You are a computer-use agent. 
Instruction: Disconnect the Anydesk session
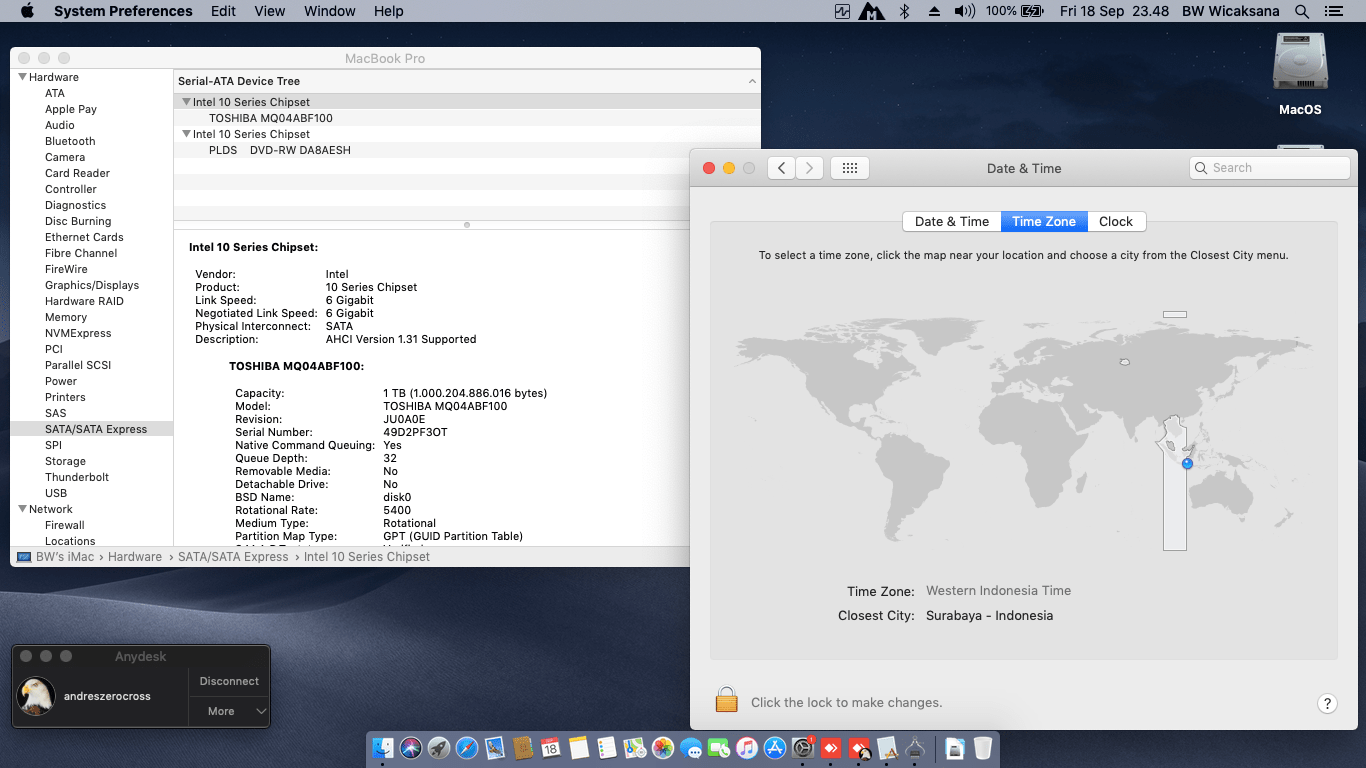pyautogui.click(x=229, y=681)
